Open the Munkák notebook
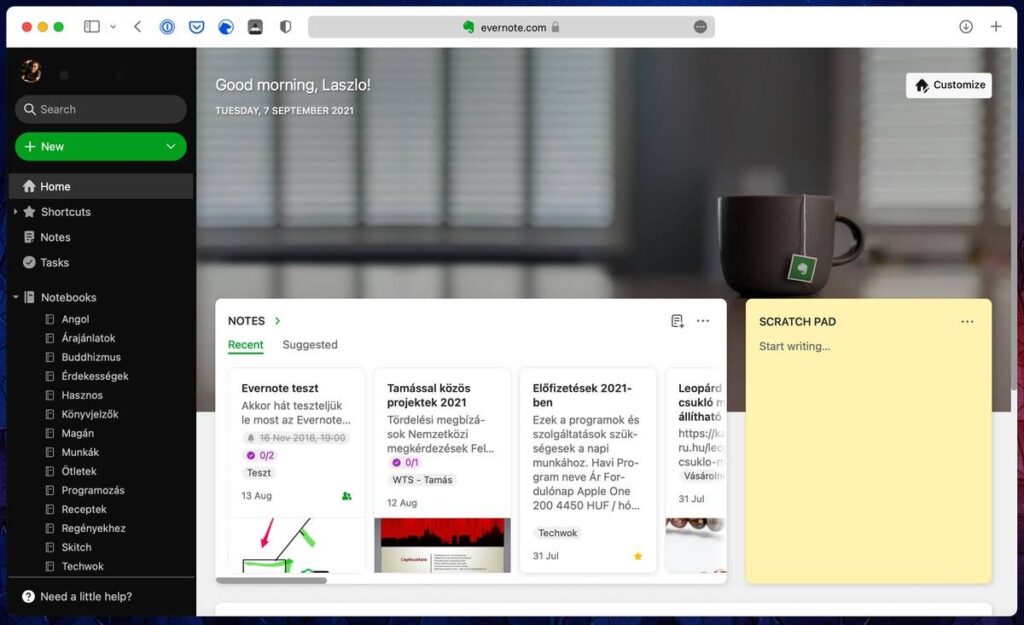Image resolution: width=1024 pixels, height=625 pixels. pos(80,452)
